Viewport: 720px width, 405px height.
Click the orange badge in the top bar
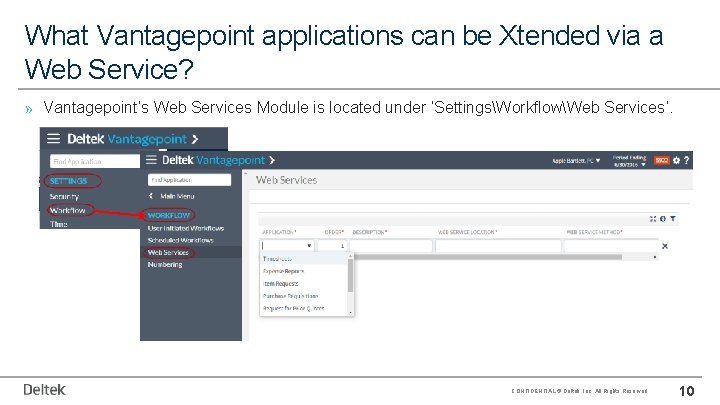662,160
